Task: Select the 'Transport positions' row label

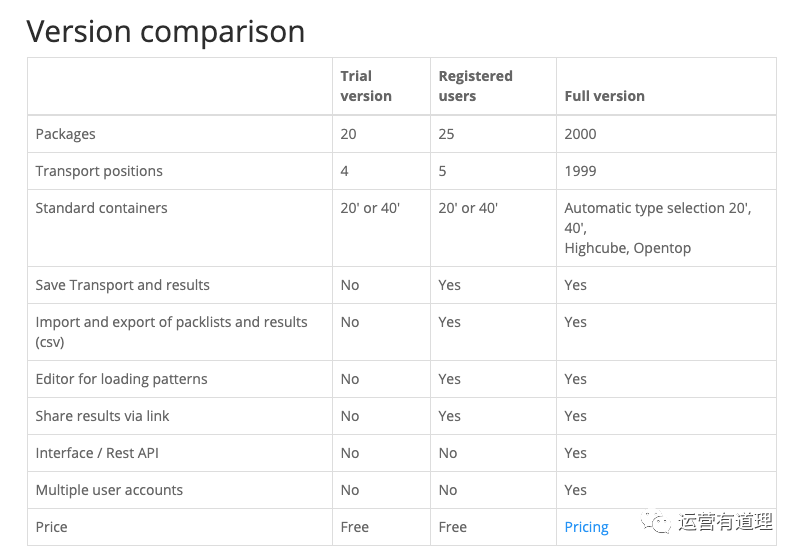Action: tap(99, 171)
